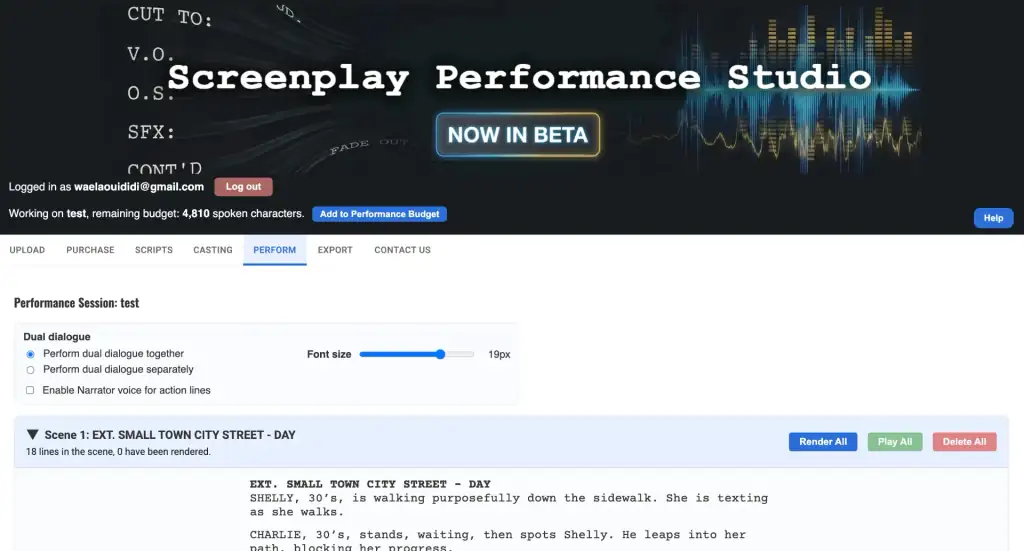
Task: Open the PURCHASE tab
Action: (90, 250)
